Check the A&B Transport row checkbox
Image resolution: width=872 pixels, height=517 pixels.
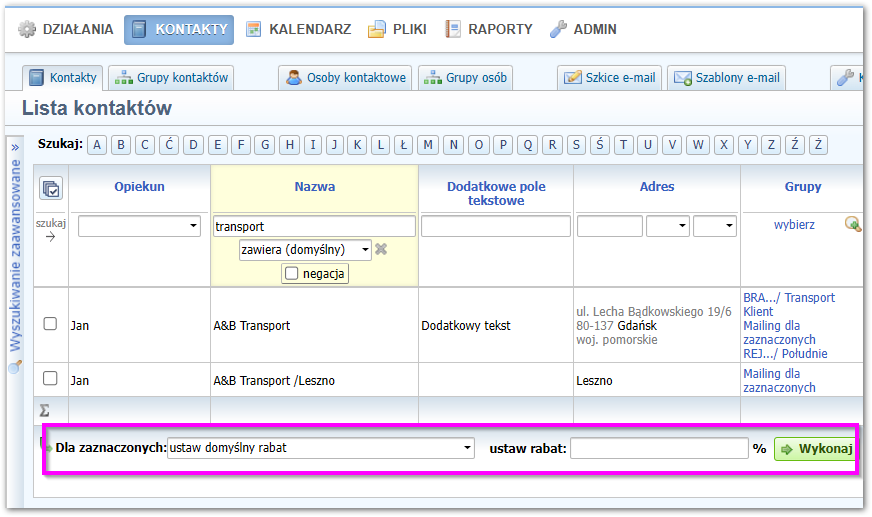50,324
